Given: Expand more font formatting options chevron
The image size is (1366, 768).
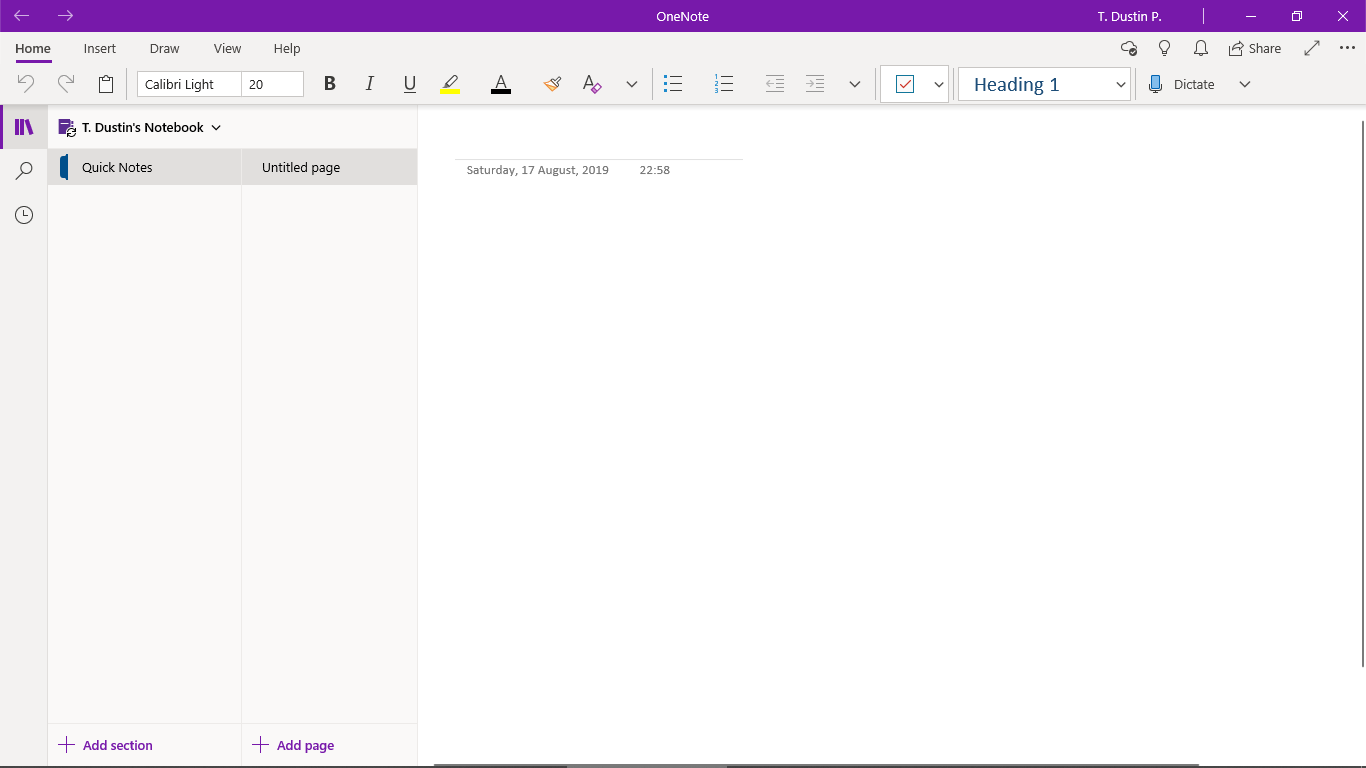Looking at the screenshot, I should pyautogui.click(x=632, y=84).
